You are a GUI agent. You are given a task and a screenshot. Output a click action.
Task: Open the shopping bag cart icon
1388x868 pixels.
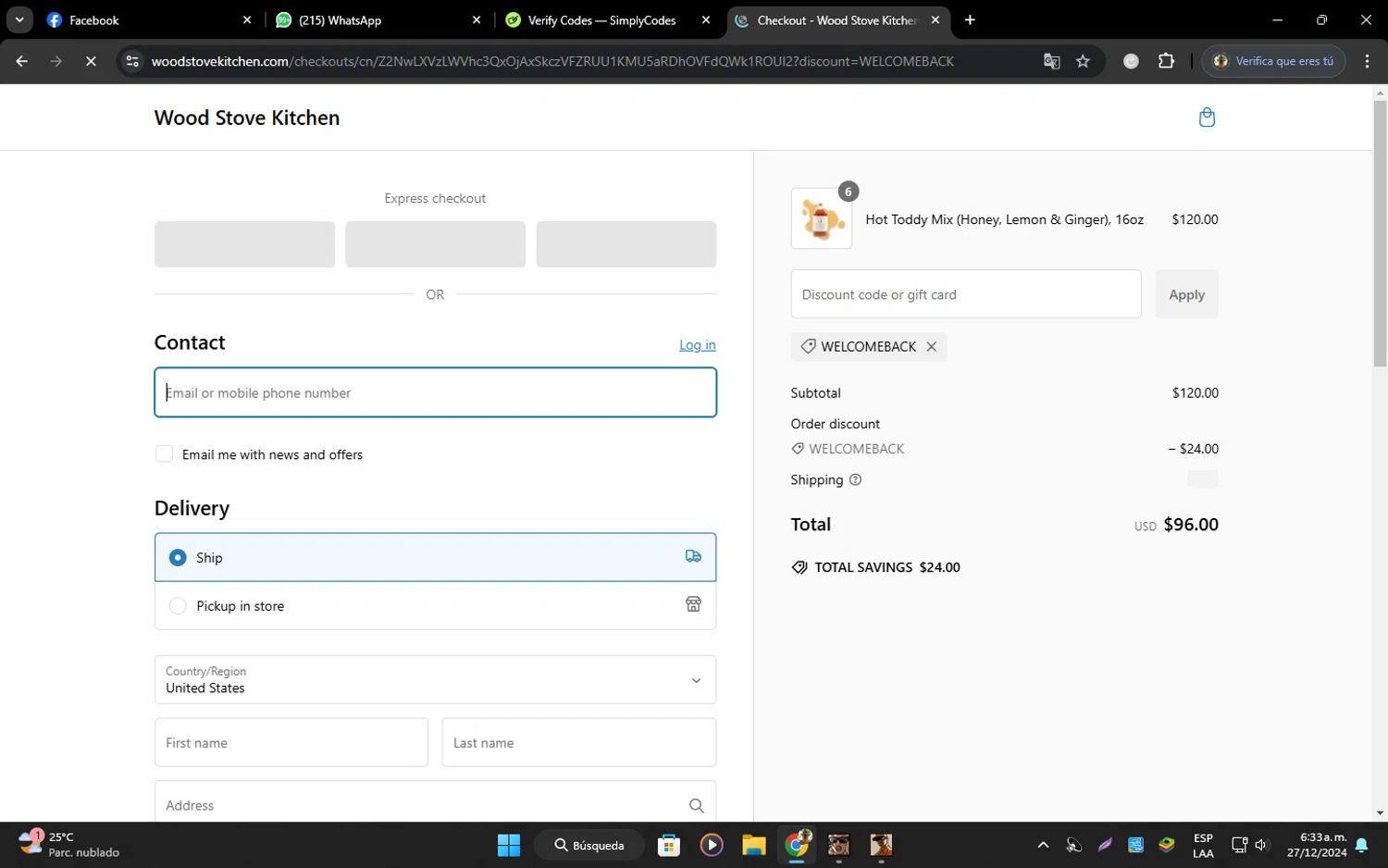coord(1207,118)
